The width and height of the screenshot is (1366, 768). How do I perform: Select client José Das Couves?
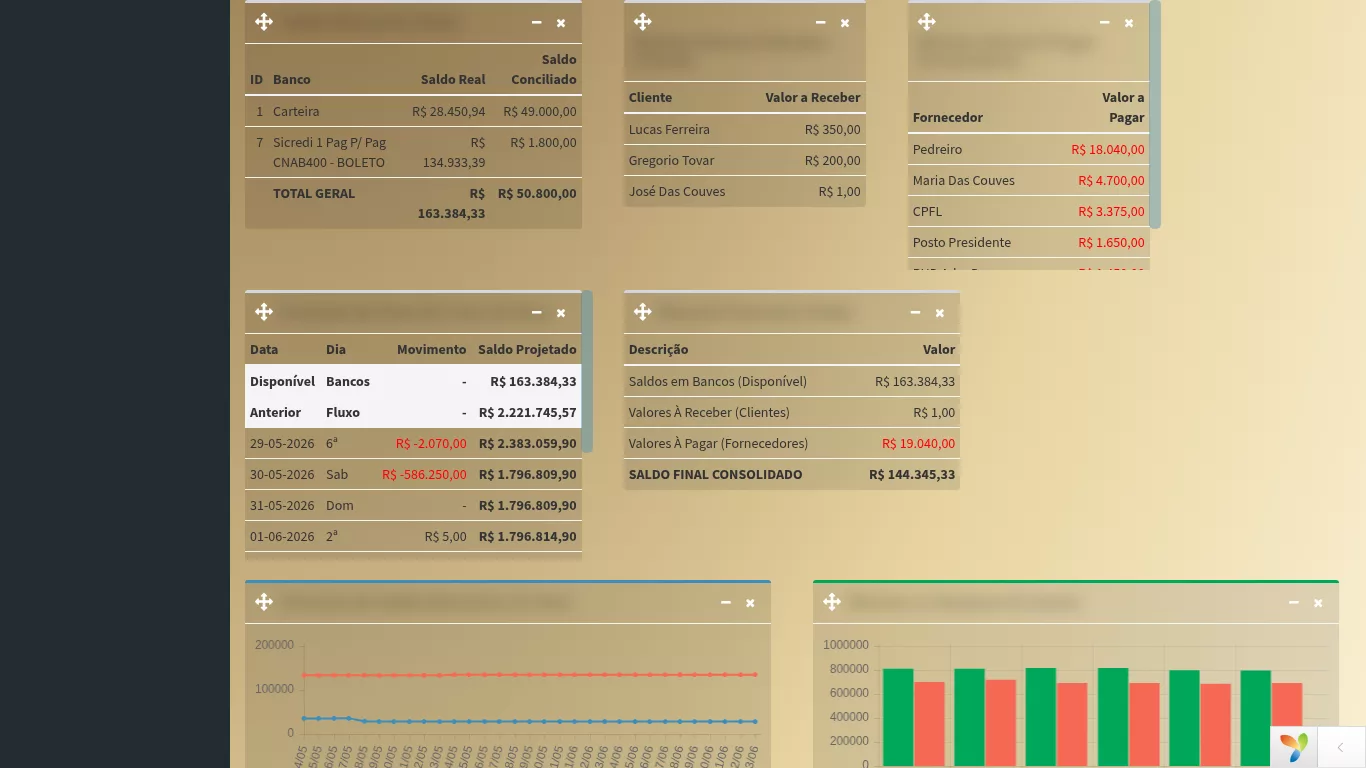tap(744, 192)
